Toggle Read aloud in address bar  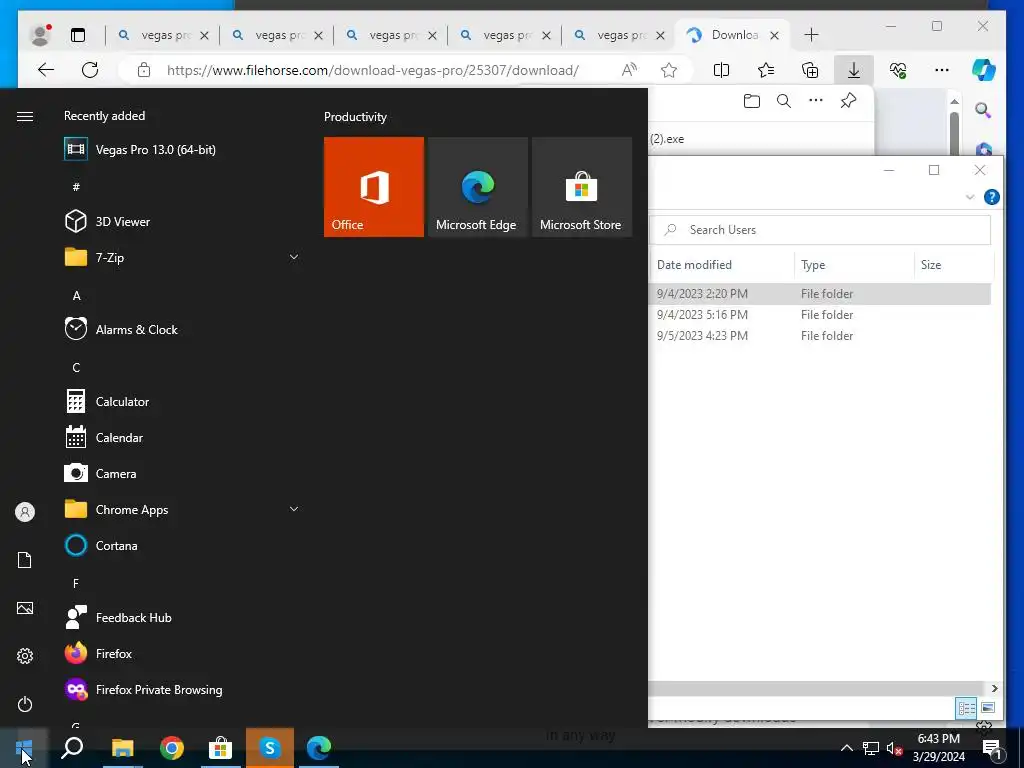coord(630,70)
